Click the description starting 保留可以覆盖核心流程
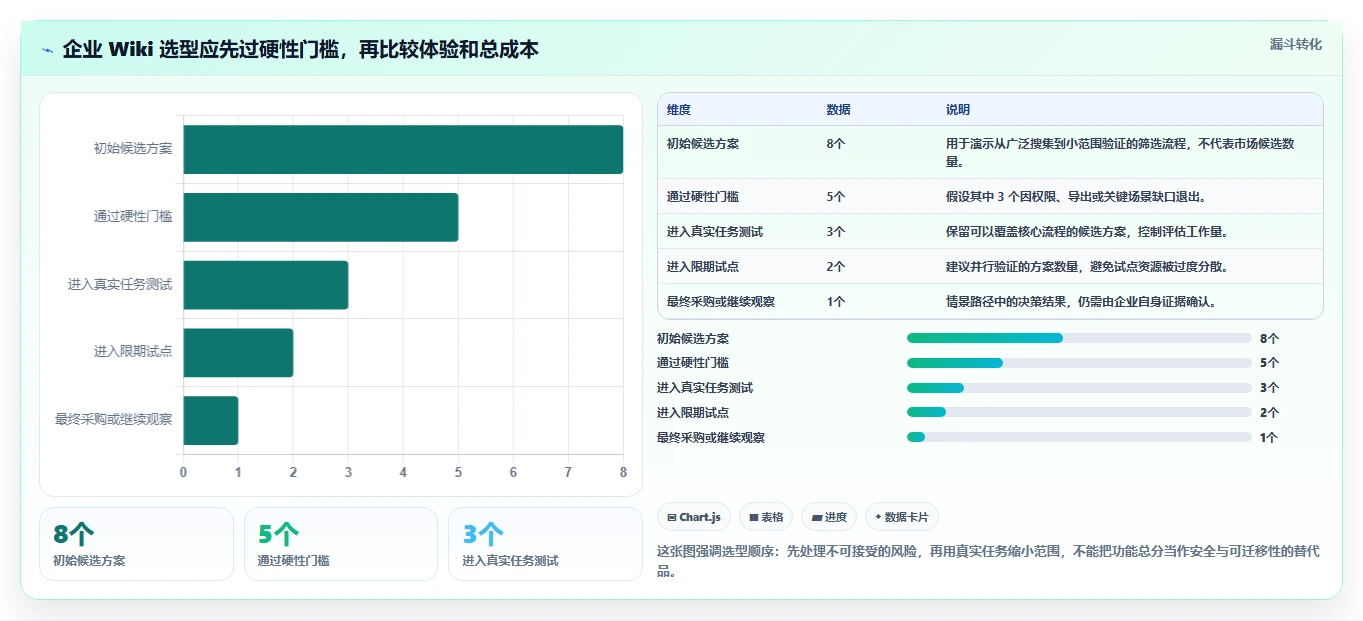The height and width of the screenshot is (621, 1363). (1087, 232)
